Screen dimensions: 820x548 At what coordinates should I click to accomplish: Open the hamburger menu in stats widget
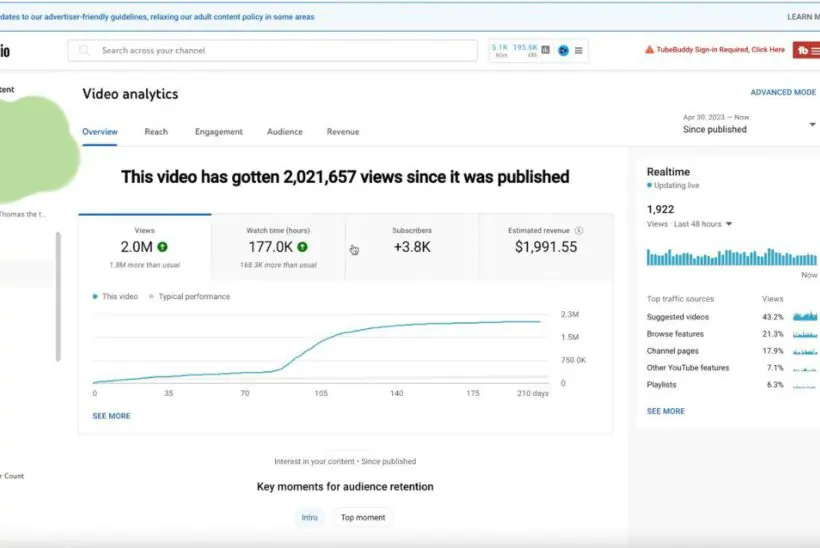point(579,50)
